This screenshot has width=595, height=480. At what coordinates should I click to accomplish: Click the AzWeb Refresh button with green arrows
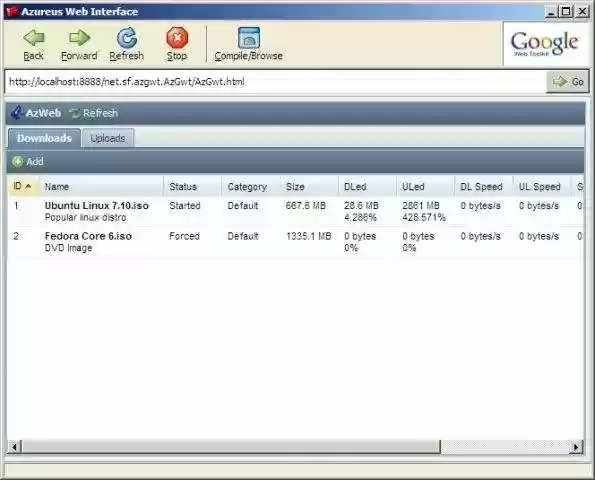click(x=94, y=113)
